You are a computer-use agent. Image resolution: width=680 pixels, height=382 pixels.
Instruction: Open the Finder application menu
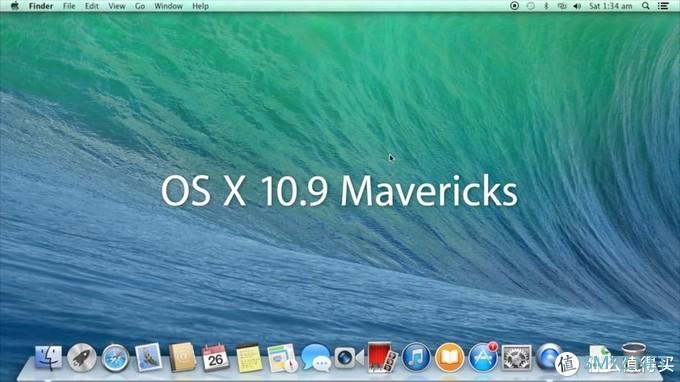(41, 6)
